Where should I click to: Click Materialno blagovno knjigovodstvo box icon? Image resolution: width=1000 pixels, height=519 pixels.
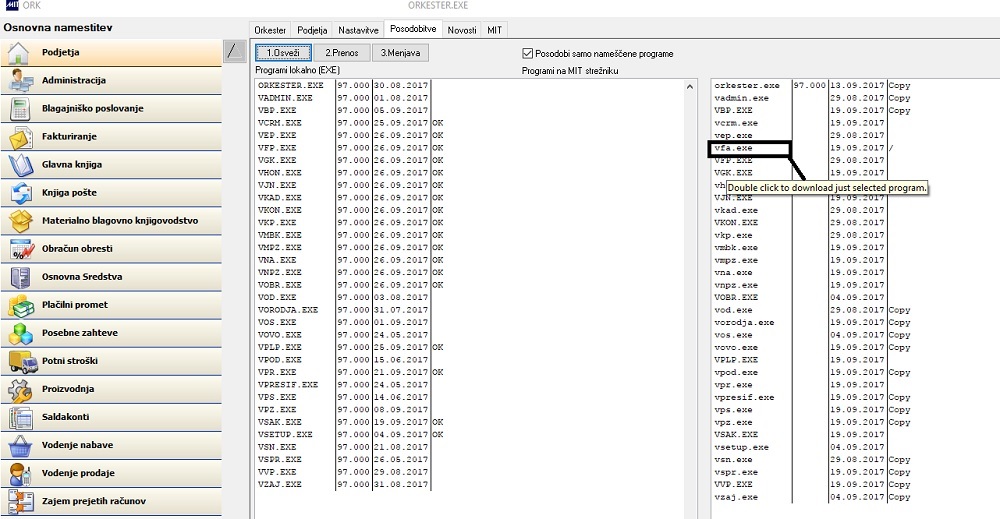pos(20,221)
